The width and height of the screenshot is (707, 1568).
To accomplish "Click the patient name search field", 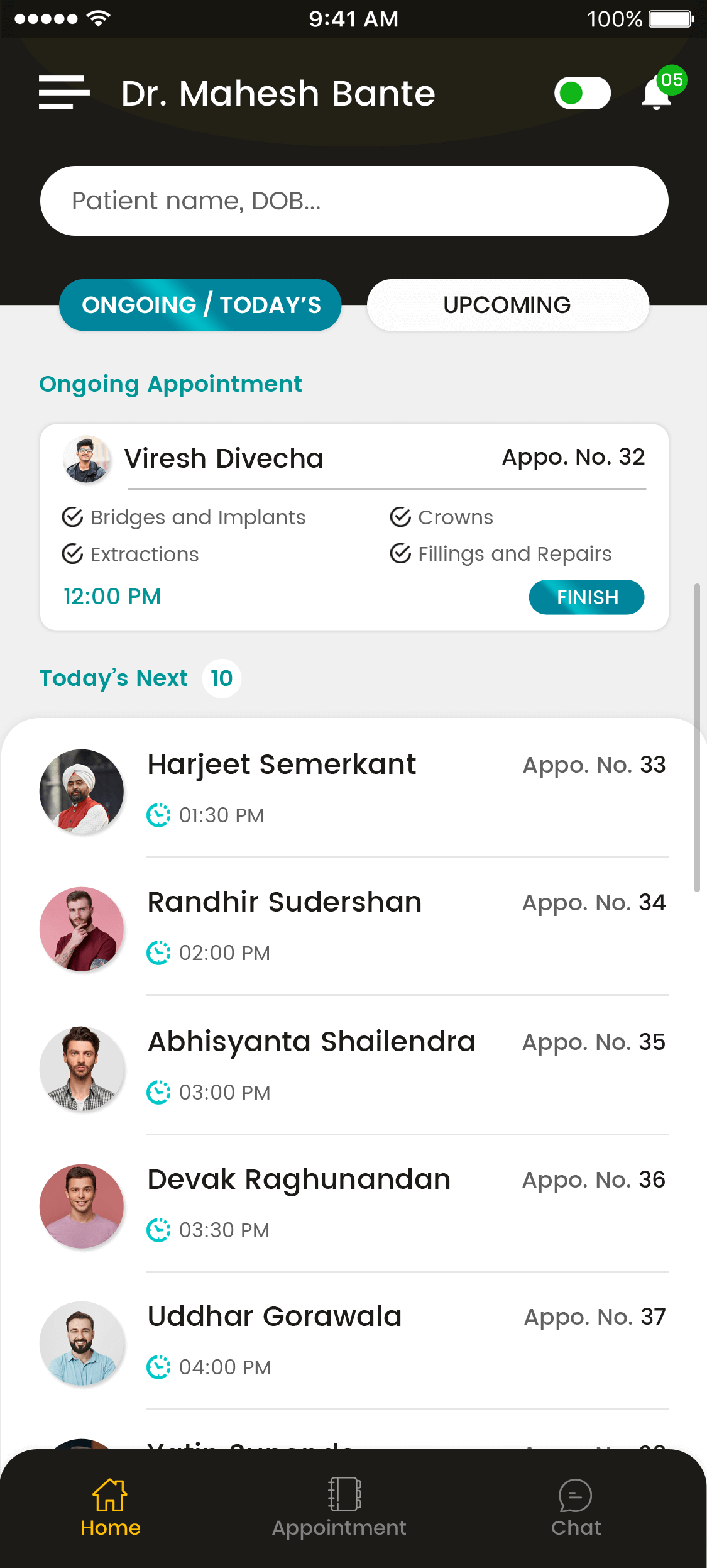I will [x=354, y=201].
